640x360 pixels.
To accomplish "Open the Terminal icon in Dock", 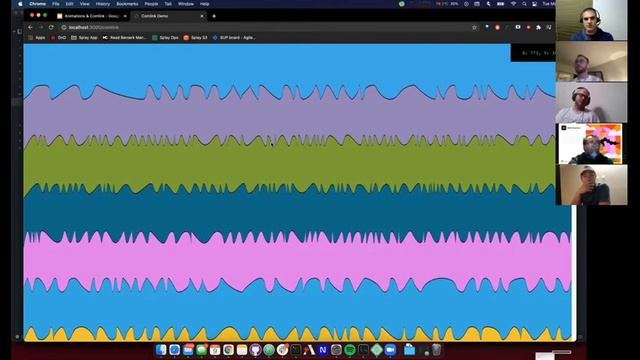I will coord(296,350).
